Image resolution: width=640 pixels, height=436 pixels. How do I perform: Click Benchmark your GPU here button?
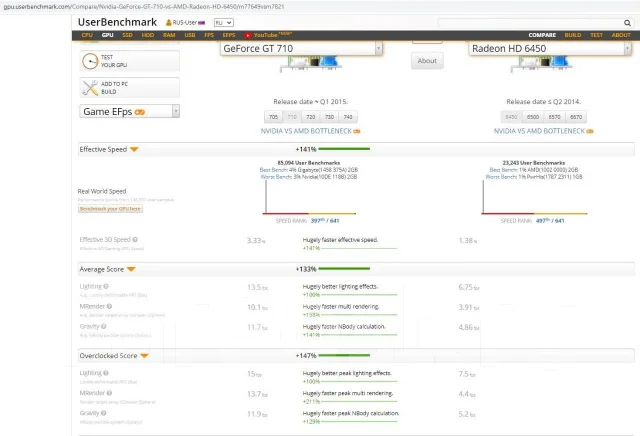[x=110, y=209]
